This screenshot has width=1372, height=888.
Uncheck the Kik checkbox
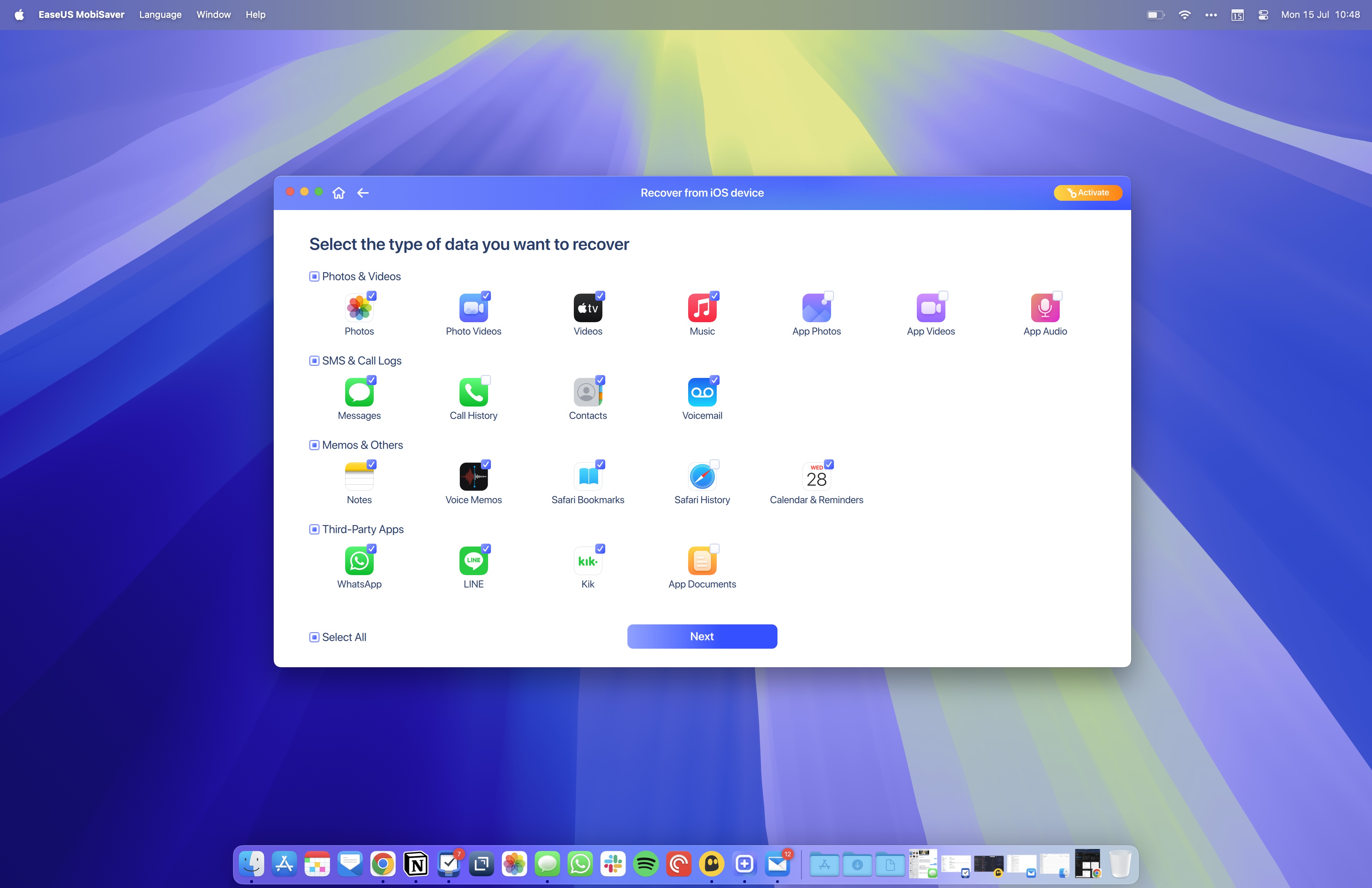coord(600,548)
